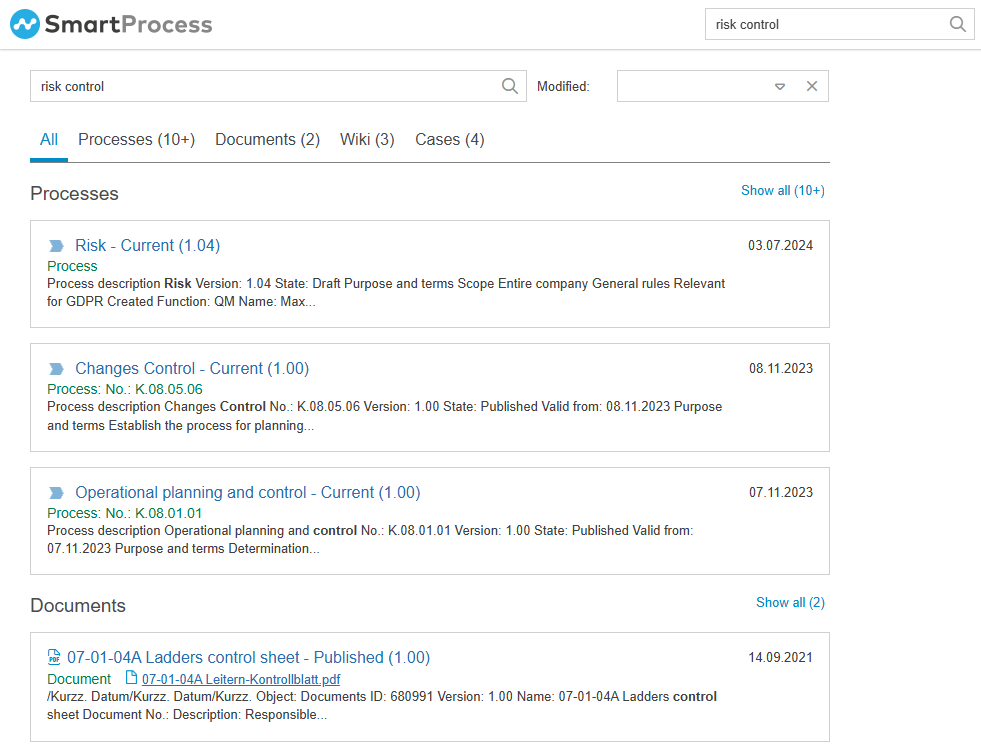Select the Wiki (3) tab

367,140
